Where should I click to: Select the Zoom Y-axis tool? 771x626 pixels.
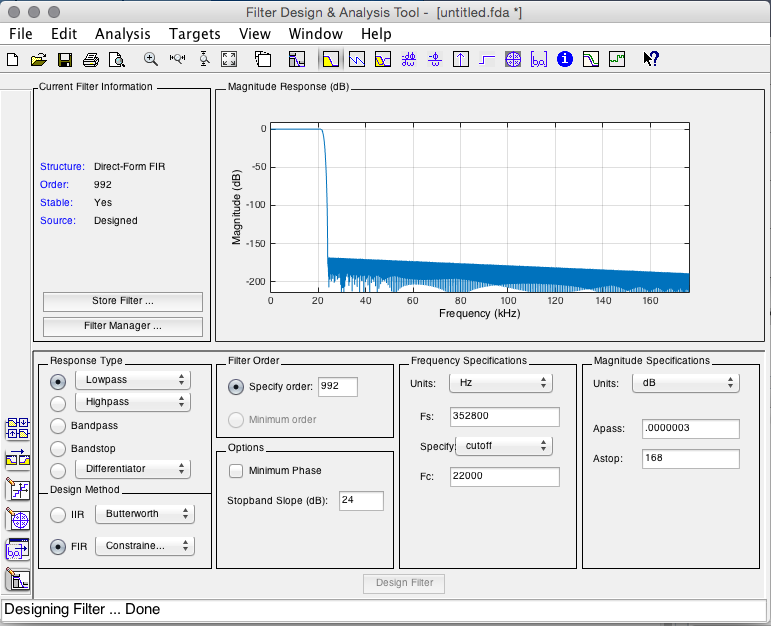(204, 60)
